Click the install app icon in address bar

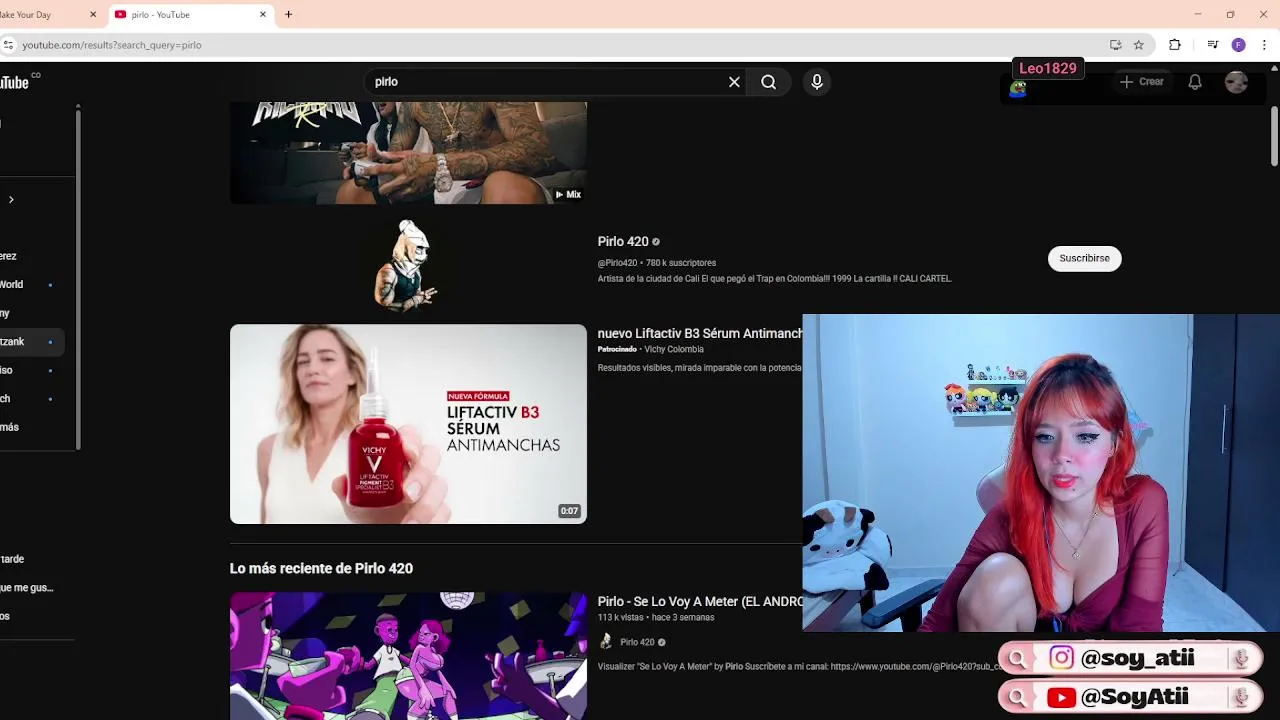coord(1115,45)
